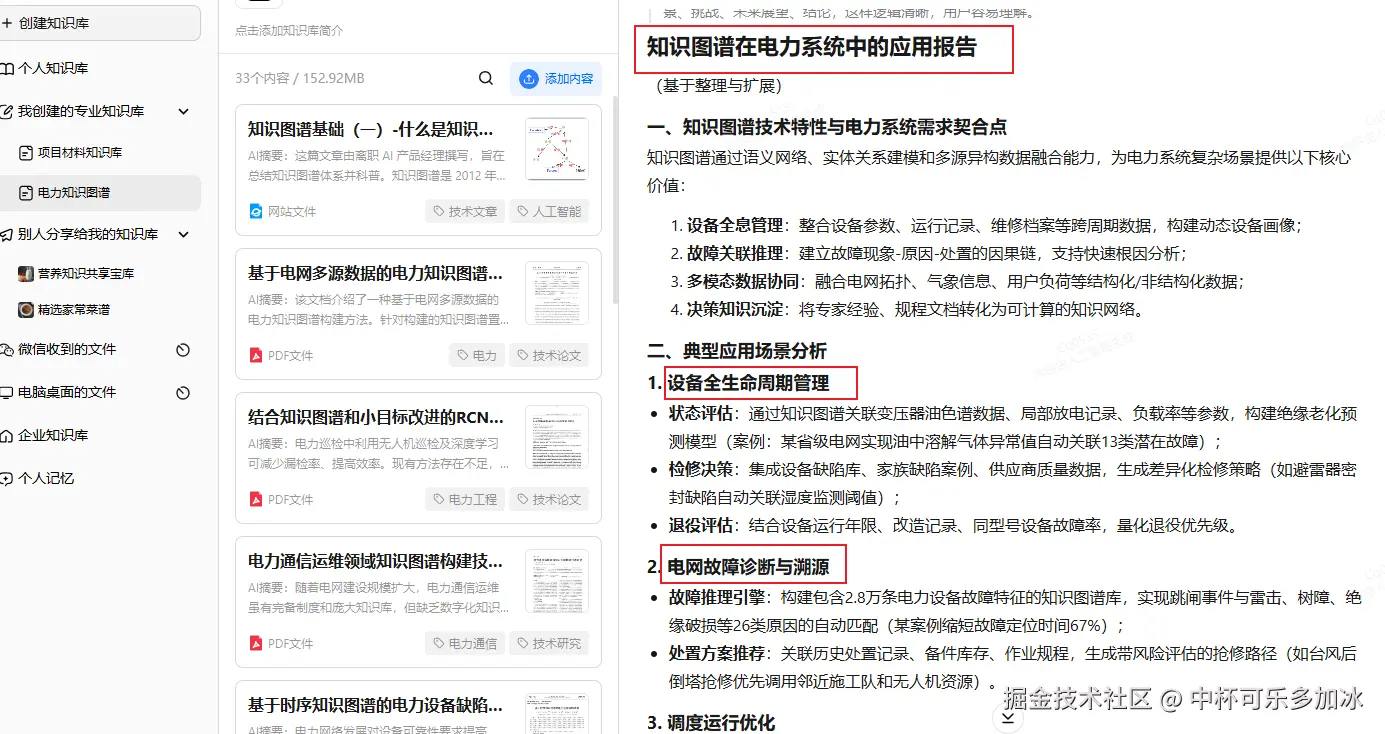This screenshot has width=1385, height=734.
Task: Click the 技术研究 tag
Action: coord(549,643)
